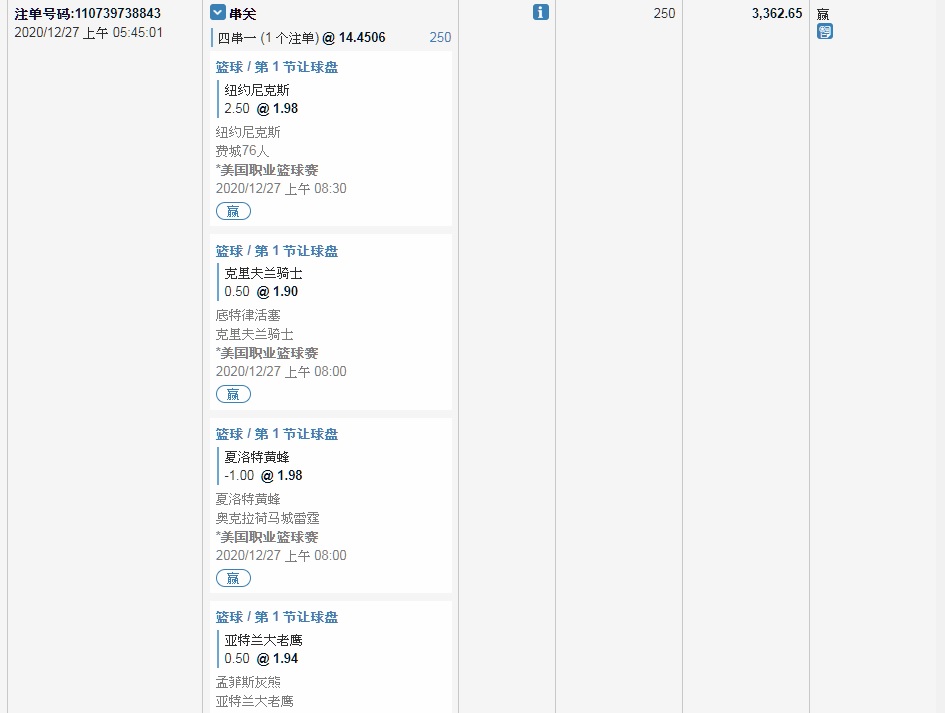This screenshot has height=713, width=945.
Task: Select the odds -1.00 @ 1.98
Action: click(263, 476)
